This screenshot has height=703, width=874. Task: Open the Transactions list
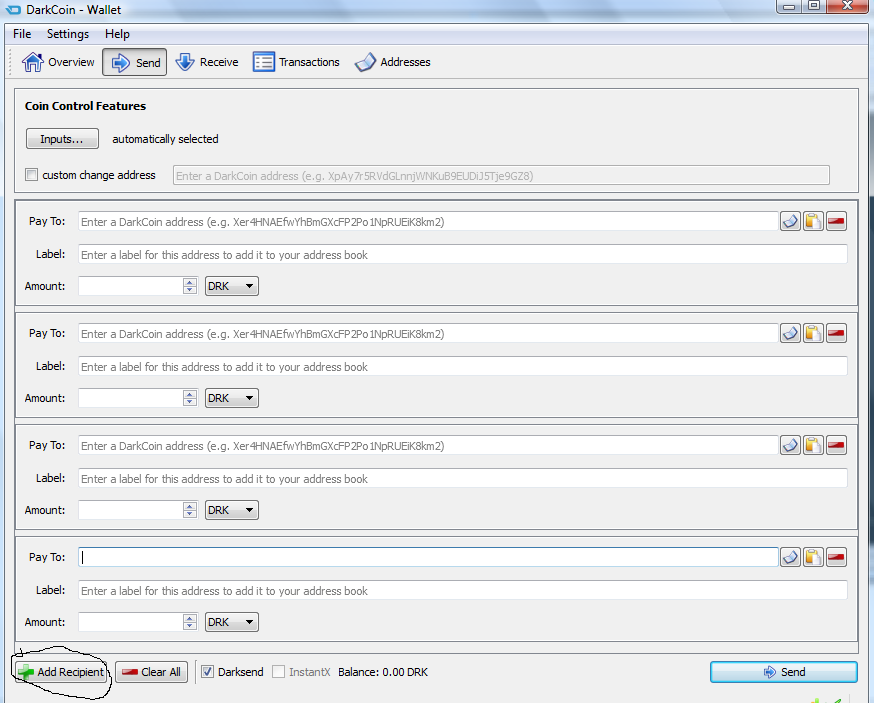tap(296, 62)
